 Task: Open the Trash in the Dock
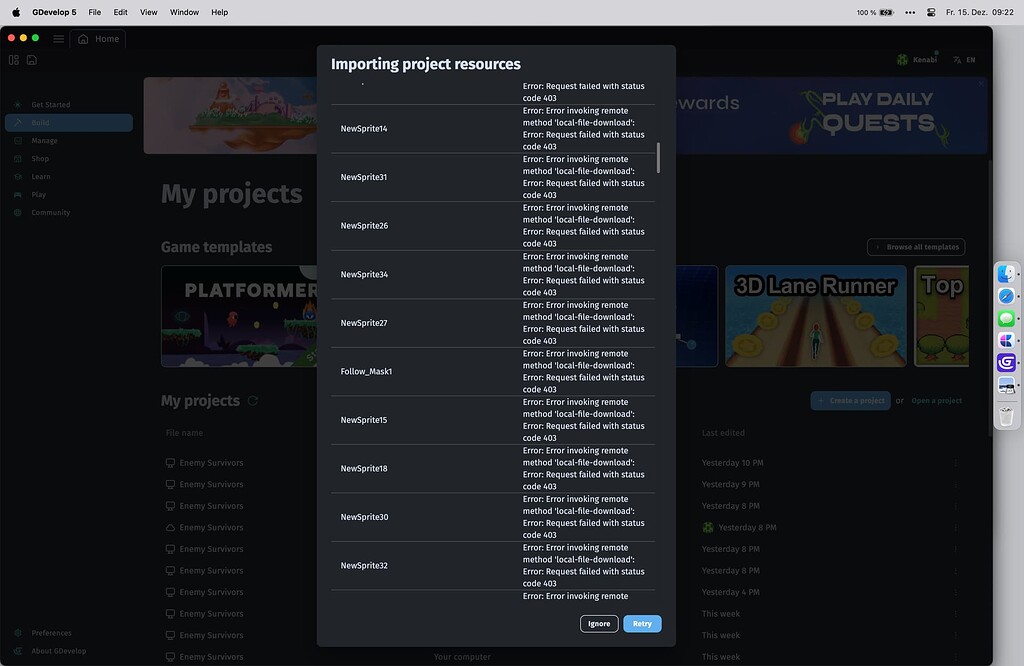pyautogui.click(x=1006, y=415)
